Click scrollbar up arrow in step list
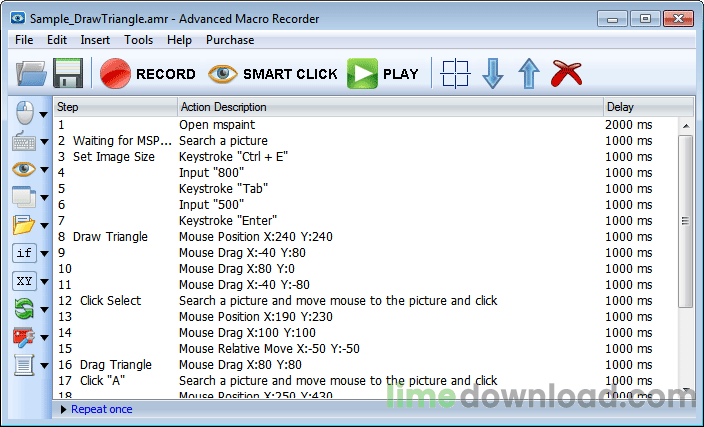Image resolution: width=704 pixels, height=427 pixels. (x=686, y=126)
